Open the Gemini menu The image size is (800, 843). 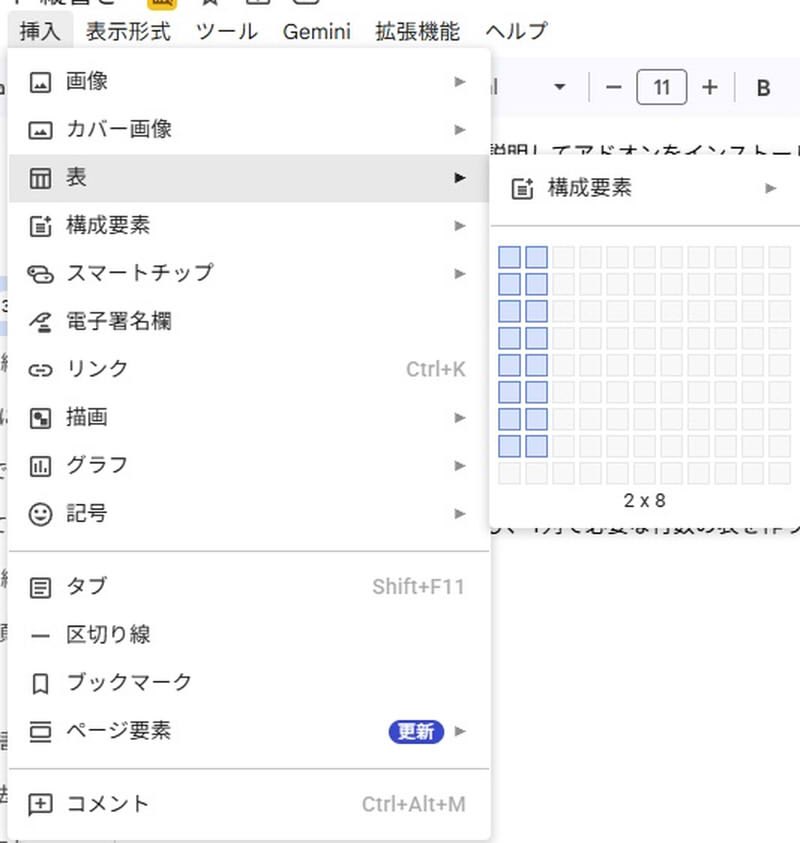[x=317, y=31]
